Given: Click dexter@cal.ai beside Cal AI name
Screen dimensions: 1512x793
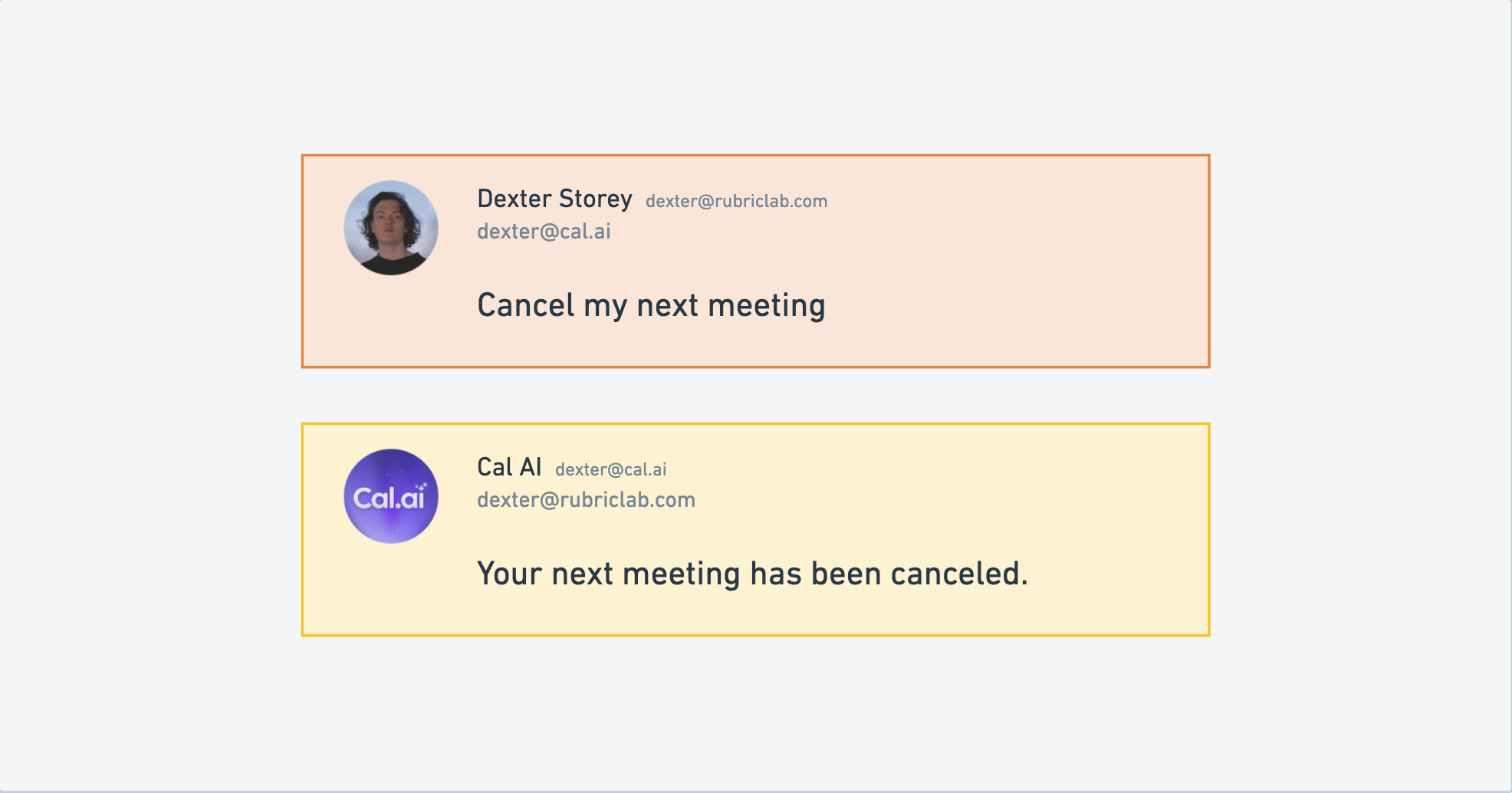Looking at the screenshot, I should pos(610,469).
